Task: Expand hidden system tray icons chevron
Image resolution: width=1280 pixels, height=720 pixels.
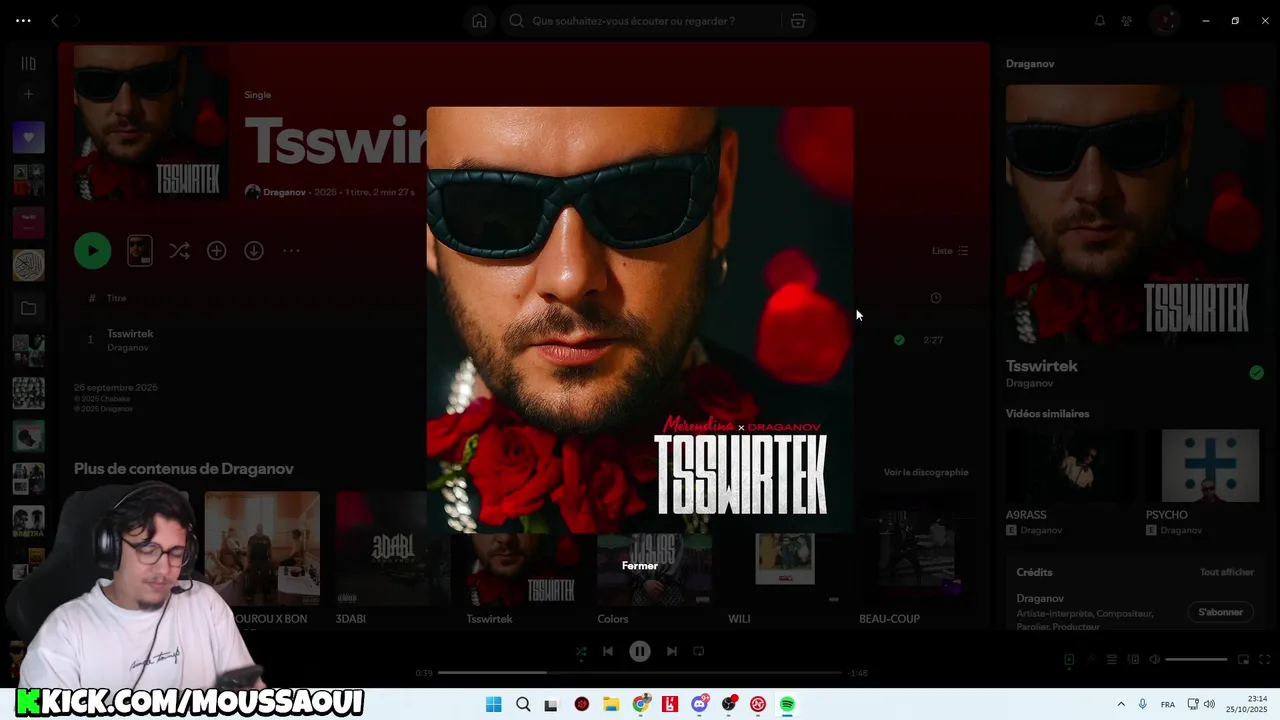Action: [x=1121, y=704]
